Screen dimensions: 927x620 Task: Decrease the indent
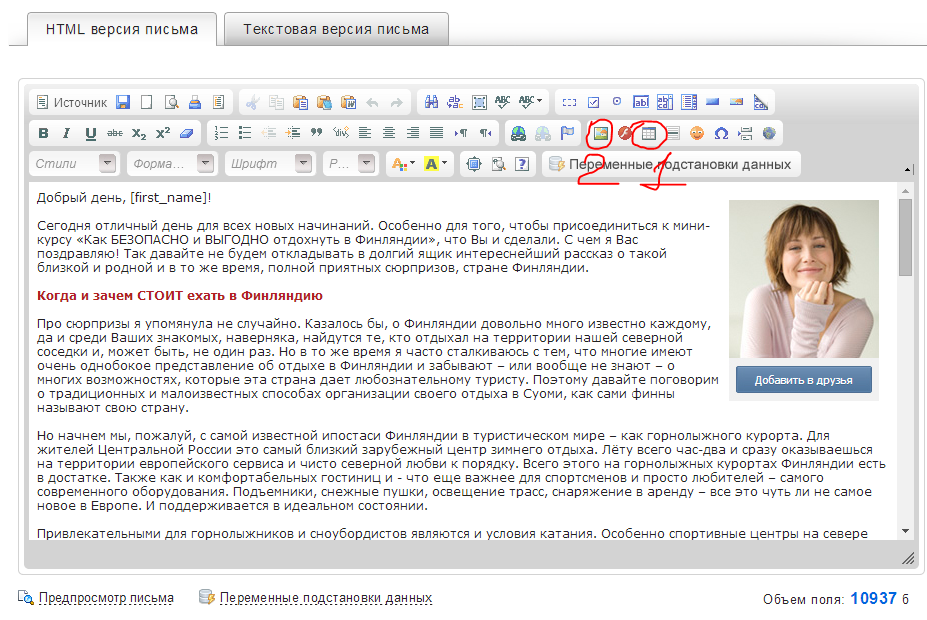pos(269,133)
